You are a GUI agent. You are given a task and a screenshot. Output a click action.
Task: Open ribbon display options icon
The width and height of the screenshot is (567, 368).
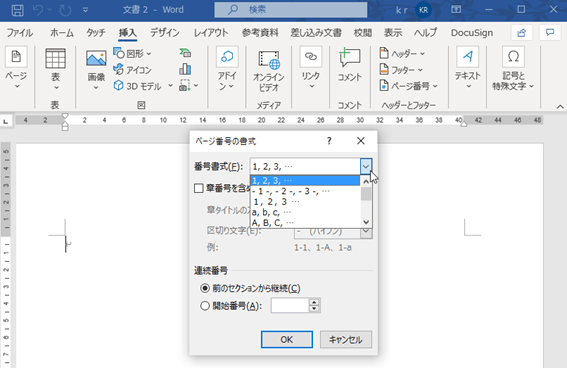456,9
